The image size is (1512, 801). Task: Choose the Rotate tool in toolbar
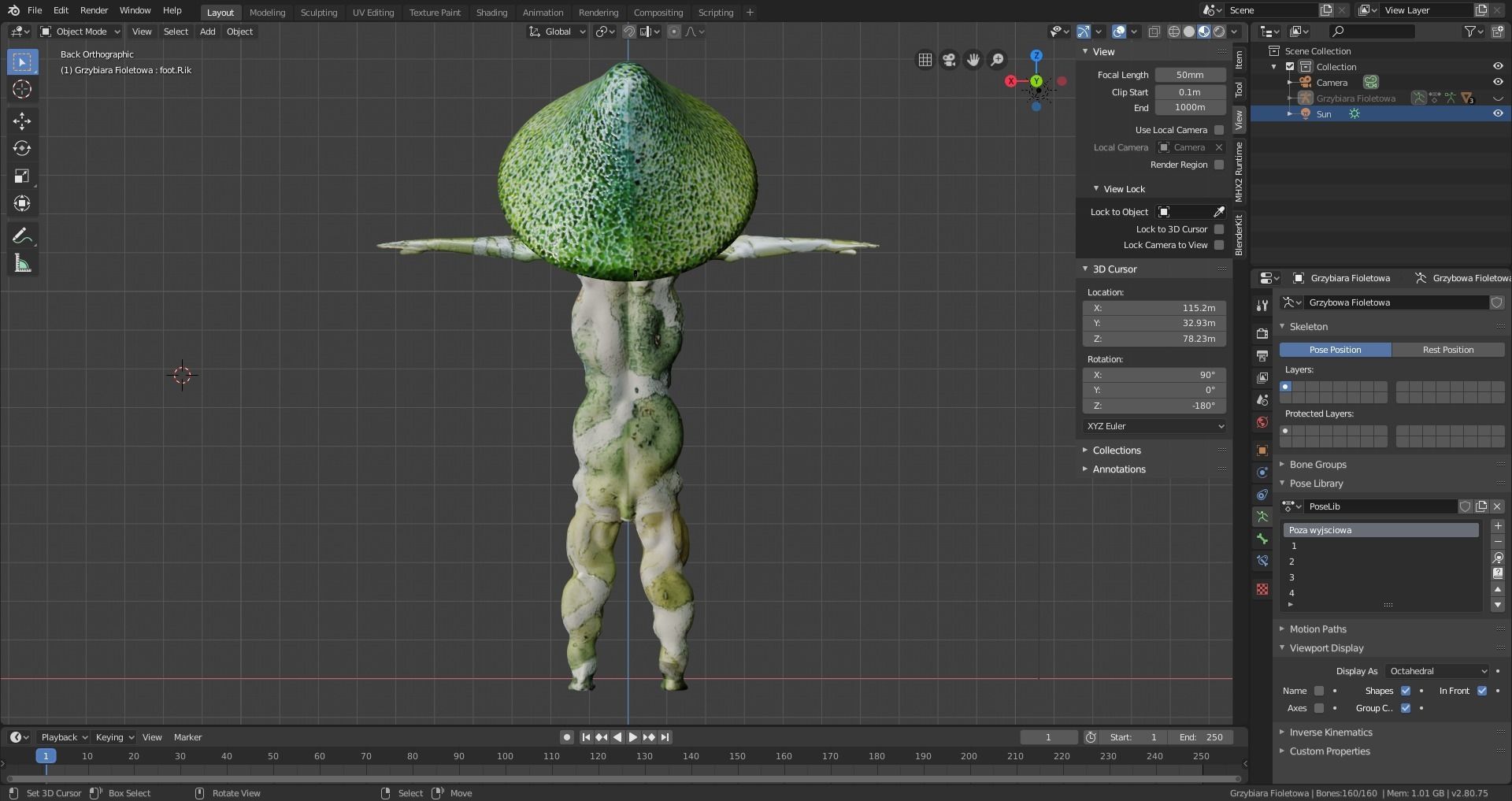[x=22, y=148]
